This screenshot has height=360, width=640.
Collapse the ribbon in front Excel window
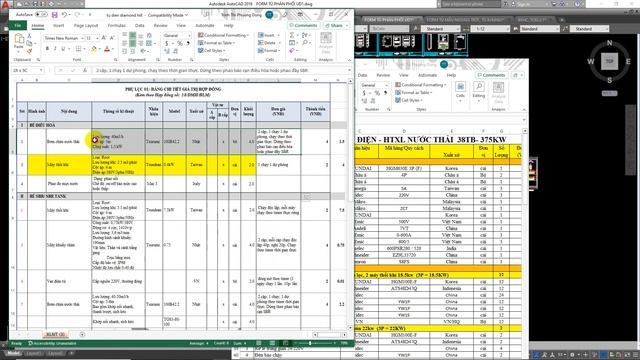coord(349,60)
